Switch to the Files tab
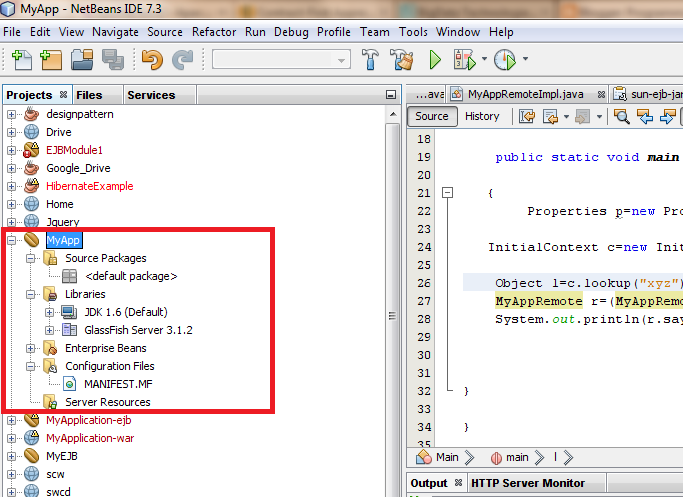The width and height of the screenshot is (683, 497). 89,95
